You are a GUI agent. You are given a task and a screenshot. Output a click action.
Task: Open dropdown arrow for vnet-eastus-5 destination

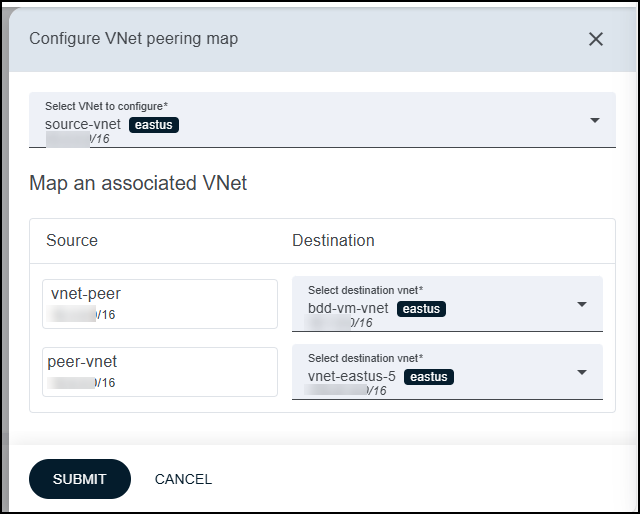coord(582,372)
